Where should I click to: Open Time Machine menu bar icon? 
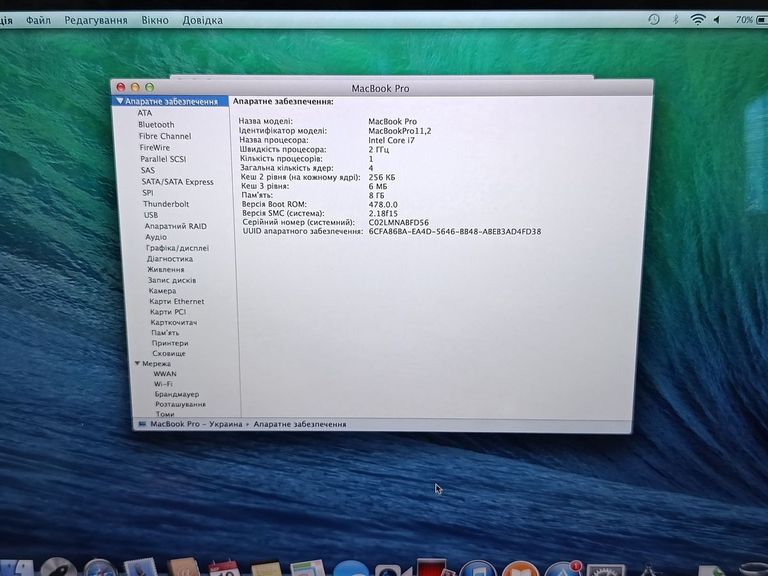tap(654, 20)
